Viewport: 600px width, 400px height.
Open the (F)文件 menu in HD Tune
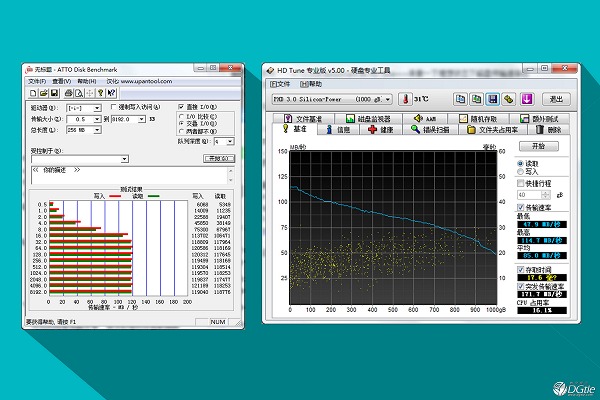[280, 84]
